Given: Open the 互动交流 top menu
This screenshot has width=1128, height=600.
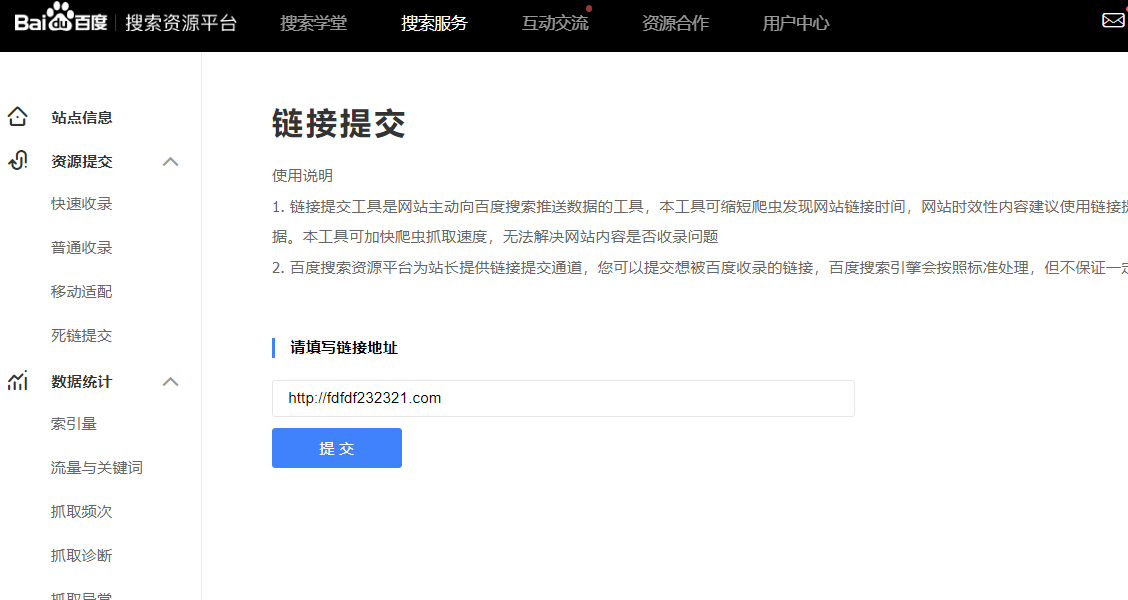Looking at the screenshot, I should point(555,23).
